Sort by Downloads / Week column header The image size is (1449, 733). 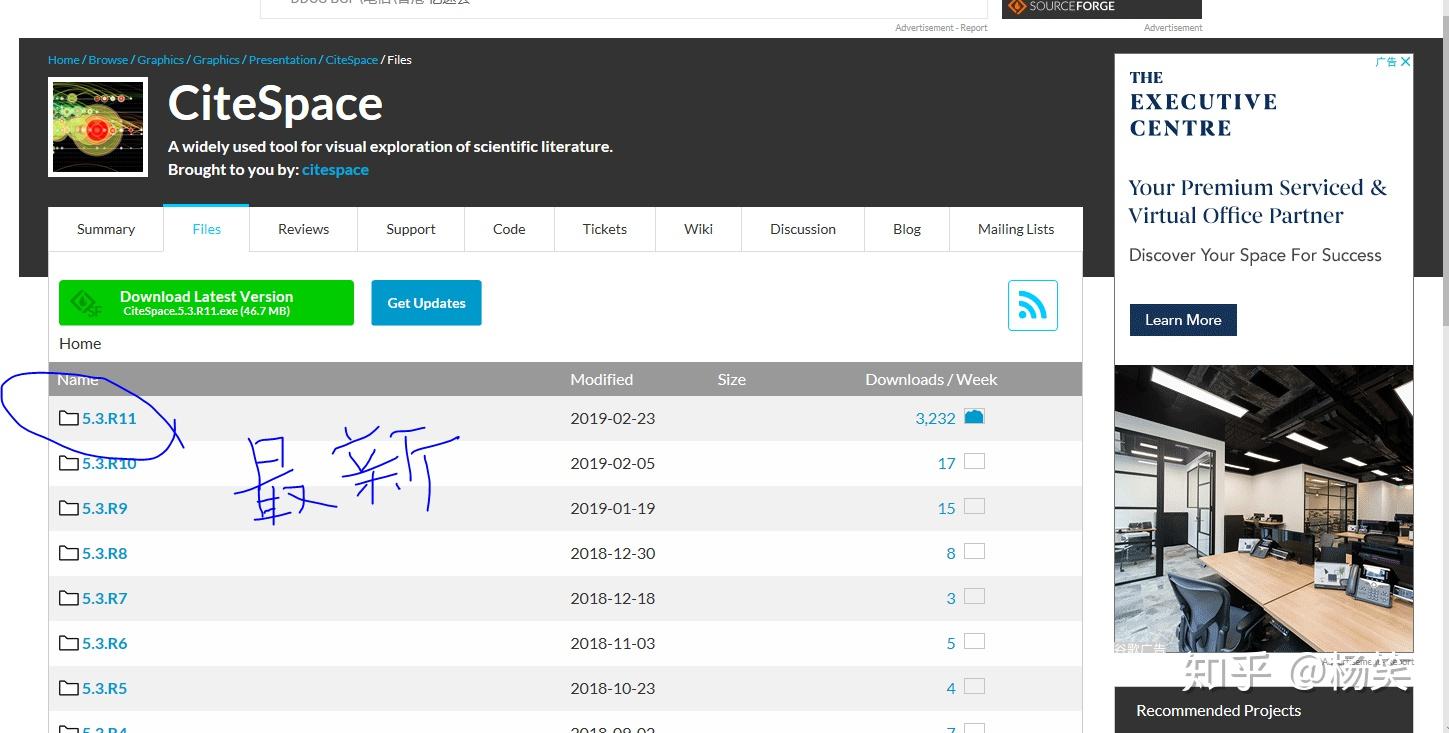pos(931,379)
